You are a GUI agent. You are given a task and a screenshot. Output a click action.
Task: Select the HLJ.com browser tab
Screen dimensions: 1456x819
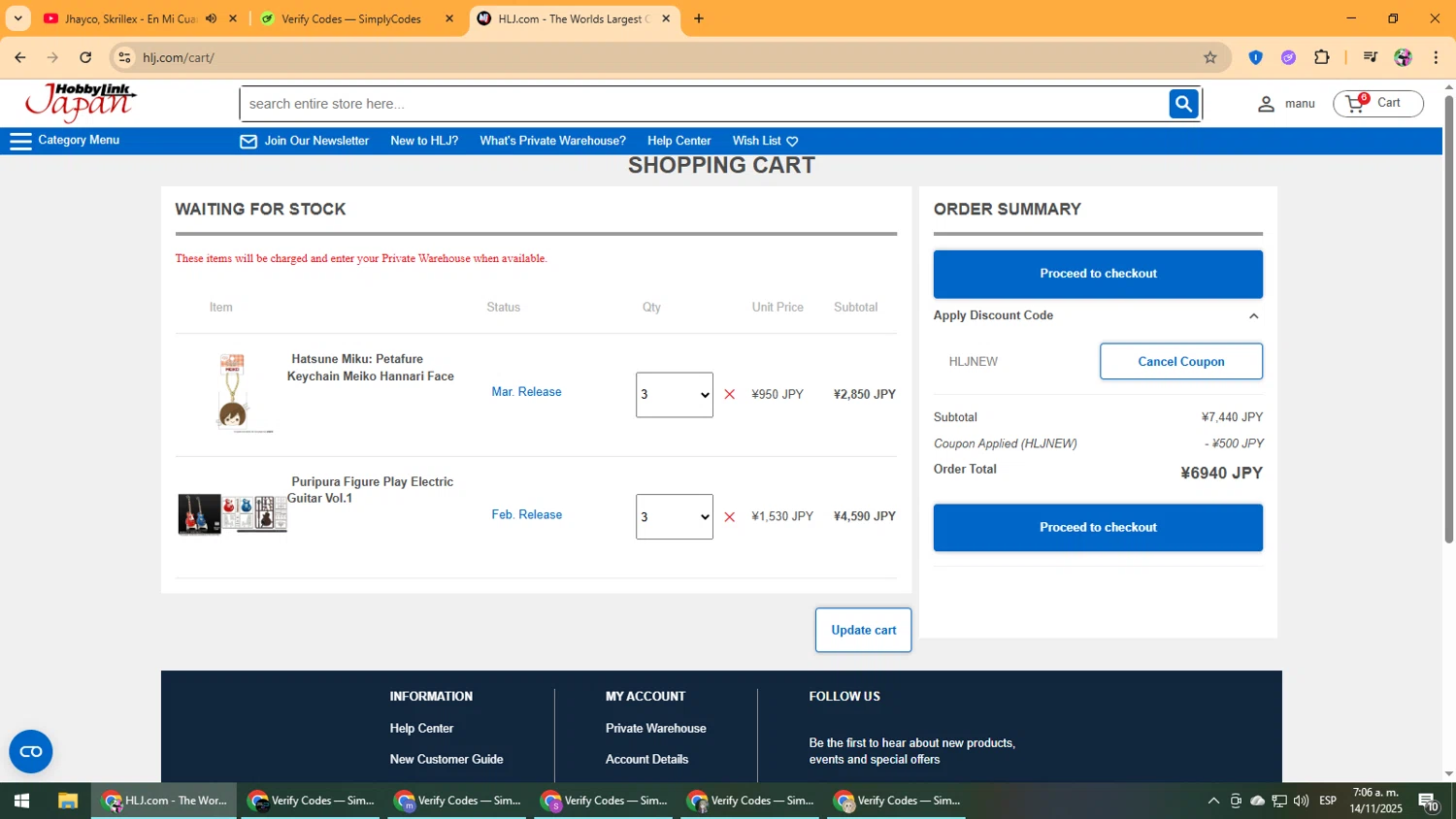click(573, 18)
